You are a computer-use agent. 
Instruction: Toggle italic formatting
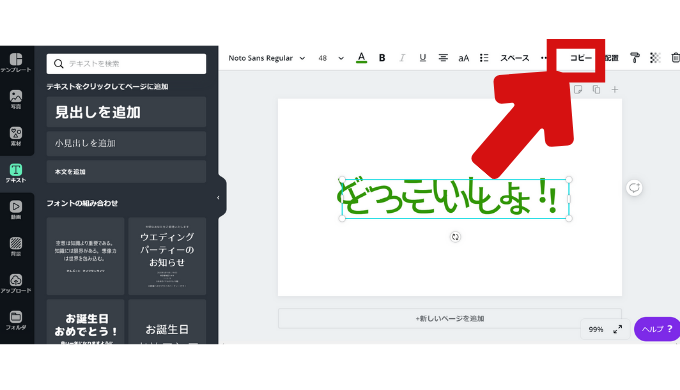[402, 58]
